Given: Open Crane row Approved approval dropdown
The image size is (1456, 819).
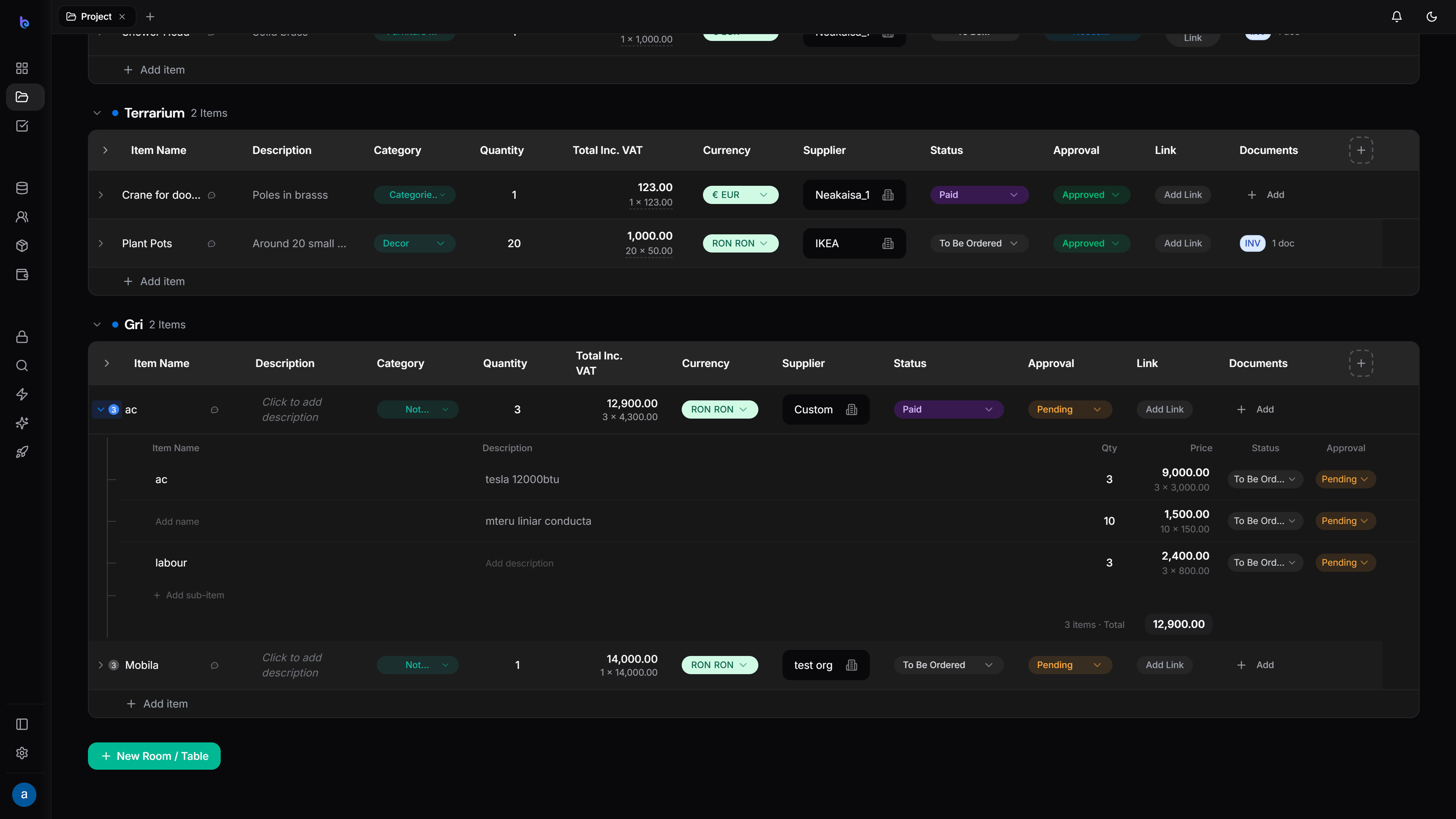Looking at the screenshot, I should [x=1092, y=195].
